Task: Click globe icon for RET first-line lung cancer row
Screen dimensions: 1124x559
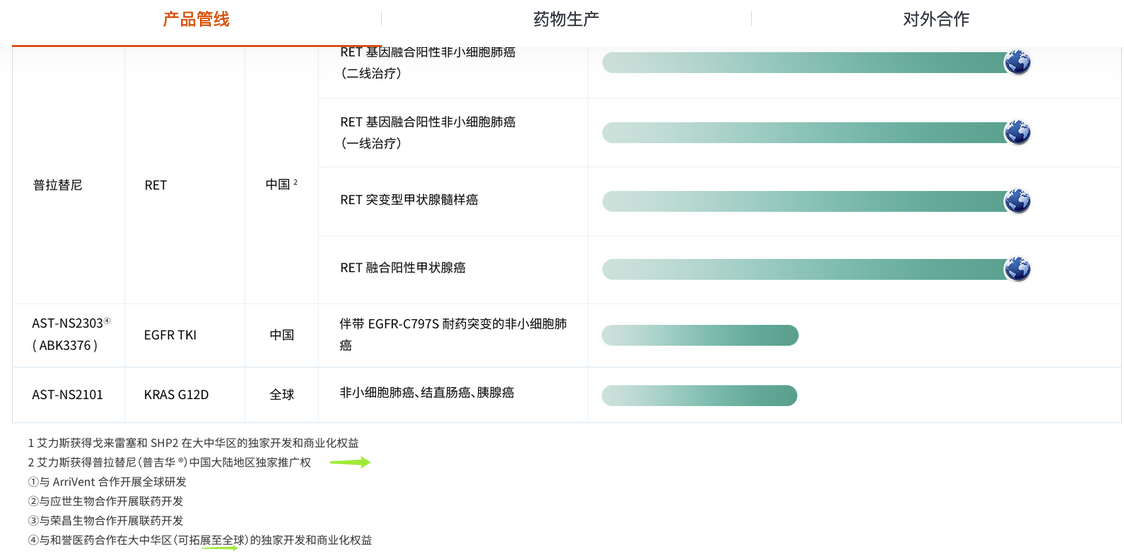Action: [x=1017, y=132]
